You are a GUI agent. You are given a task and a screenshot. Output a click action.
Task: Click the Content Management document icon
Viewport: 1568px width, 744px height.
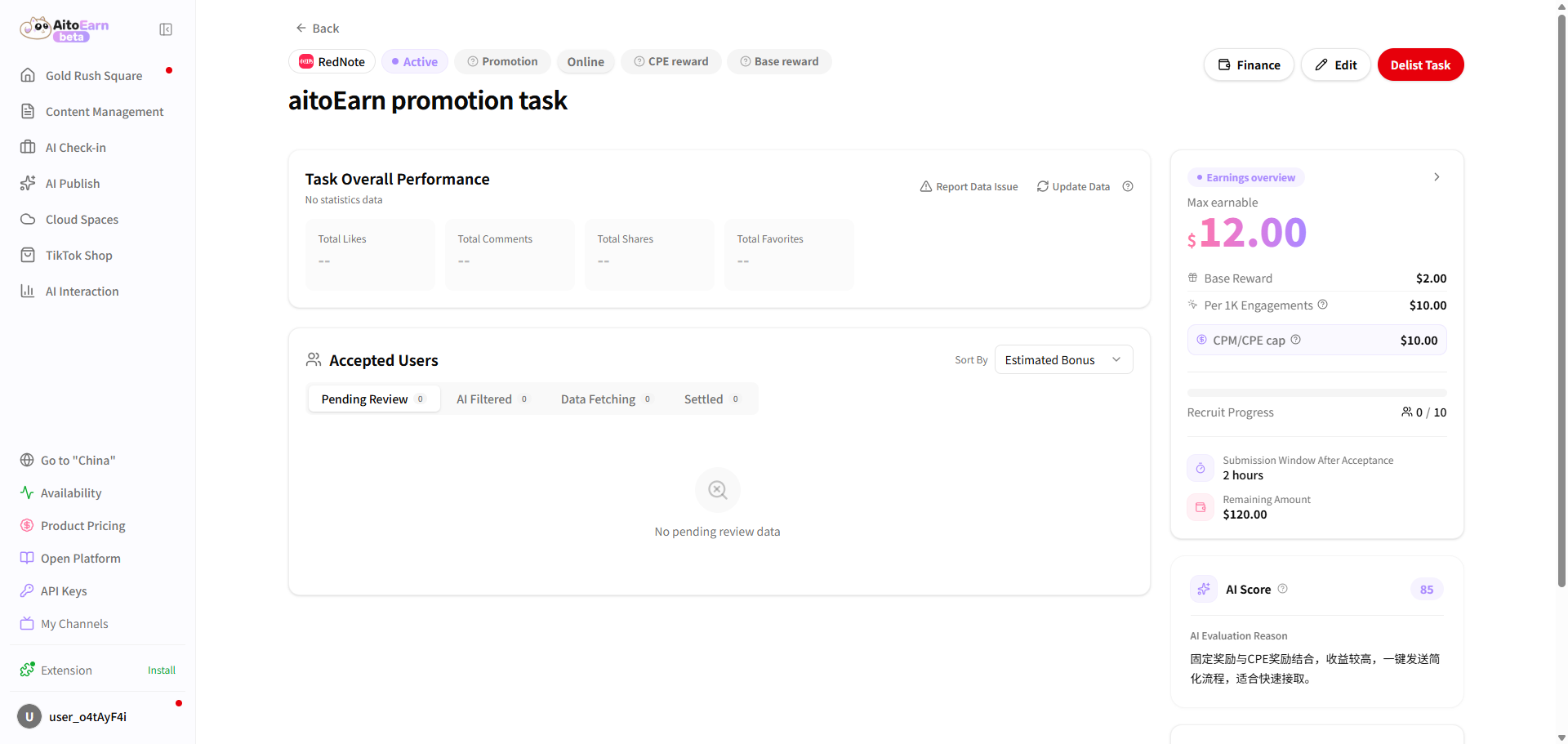click(28, 111)
